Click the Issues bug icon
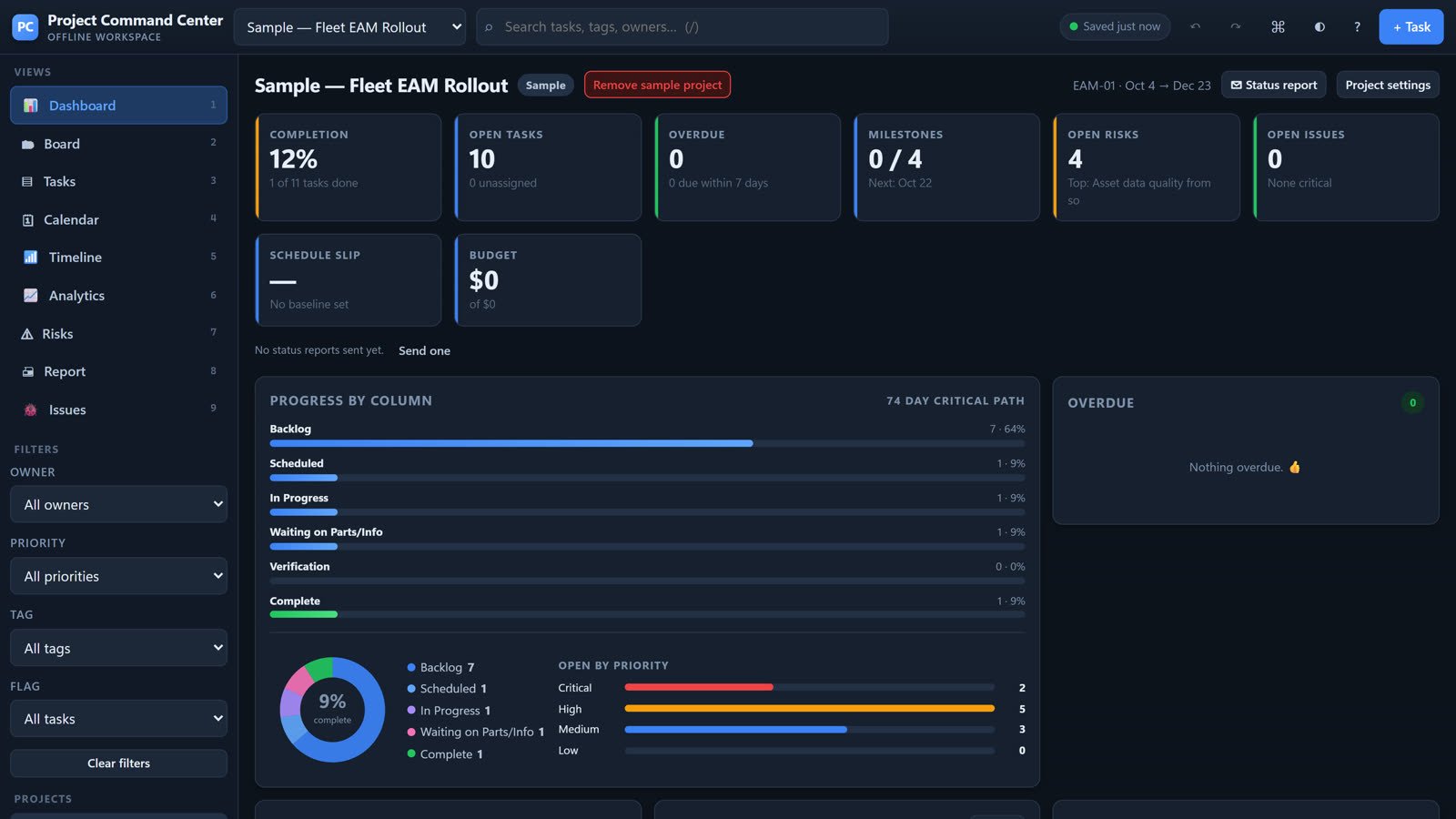This screenshot has width=1456, height=819. (x=30, y=410)
